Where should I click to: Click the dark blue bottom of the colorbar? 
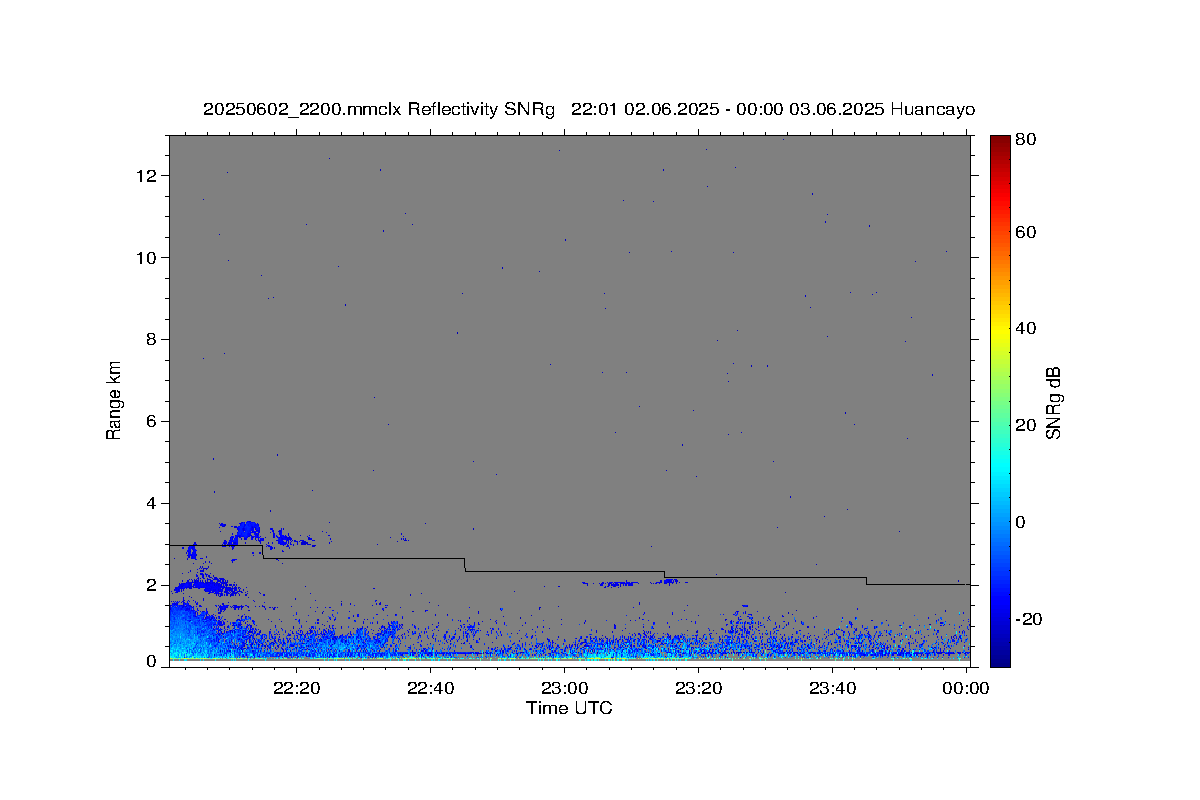[x=1000, y=655]
